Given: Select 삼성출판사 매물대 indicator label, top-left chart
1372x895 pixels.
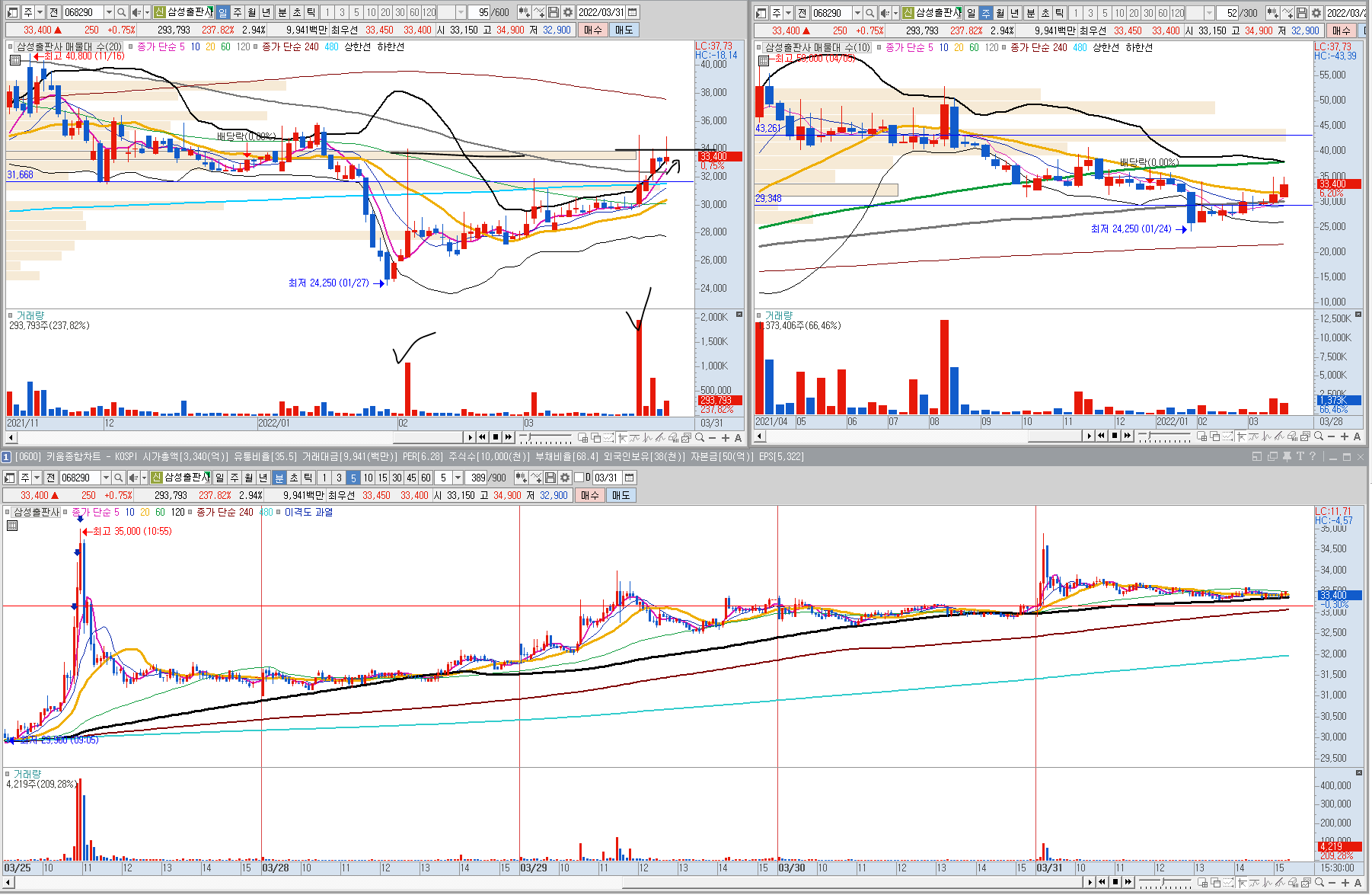Looking at the screenshot, I should (68, 47).
